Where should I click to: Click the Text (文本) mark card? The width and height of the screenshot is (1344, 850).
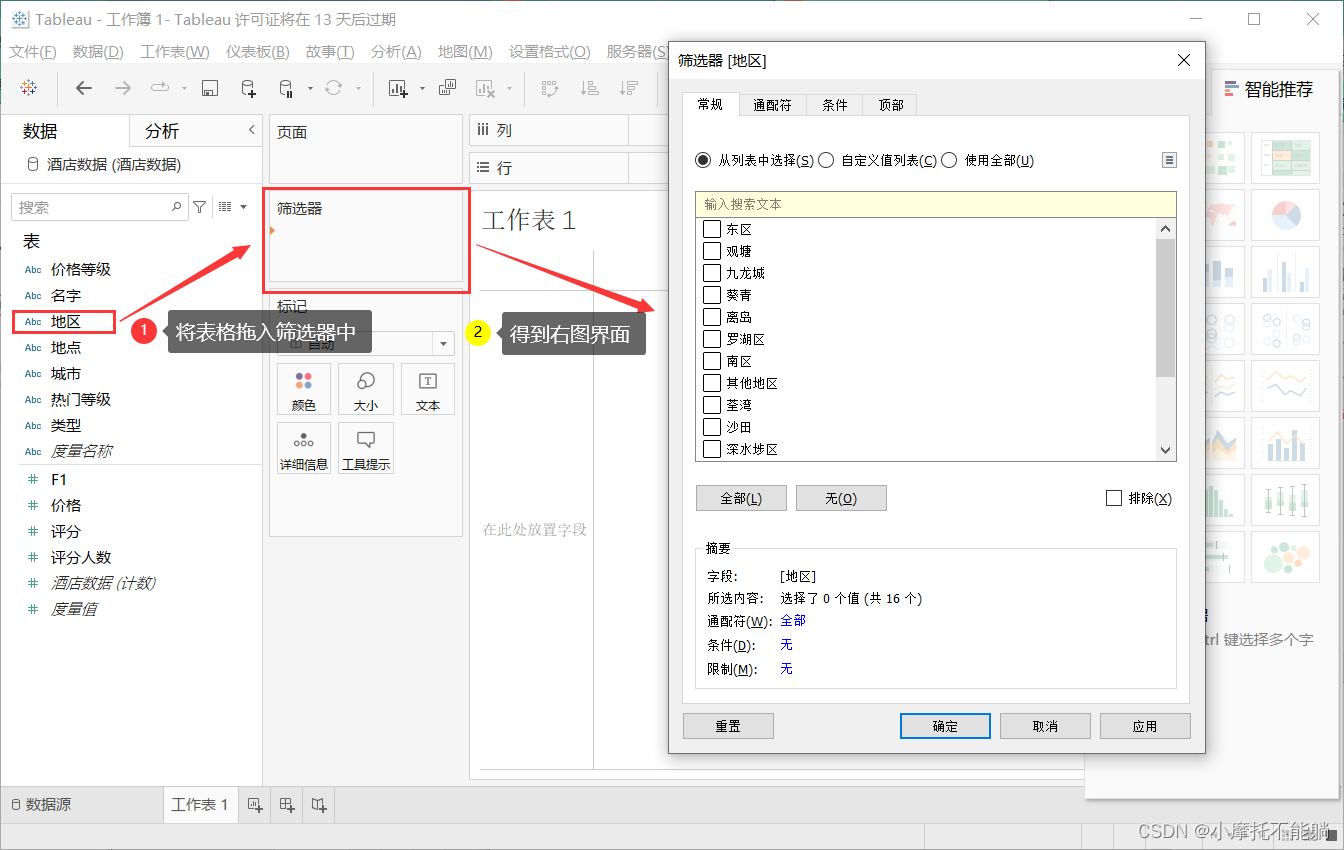coord(428,389)
